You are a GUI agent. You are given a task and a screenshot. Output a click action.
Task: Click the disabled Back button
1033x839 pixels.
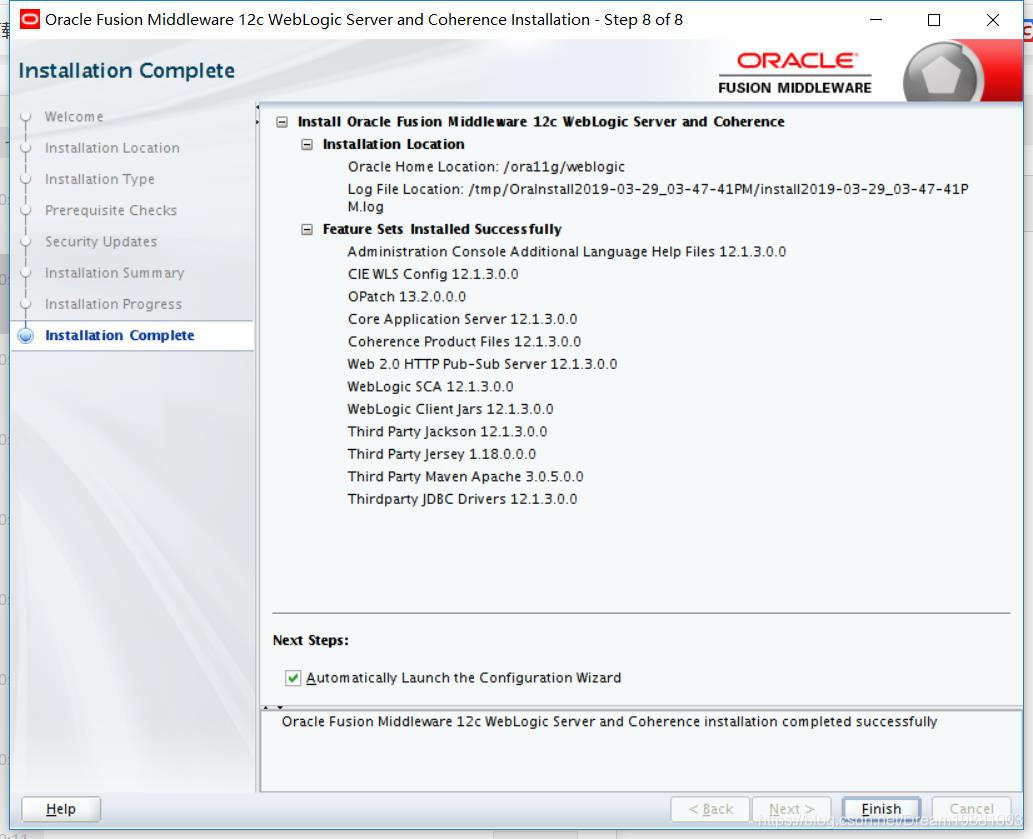pos(710,809)
